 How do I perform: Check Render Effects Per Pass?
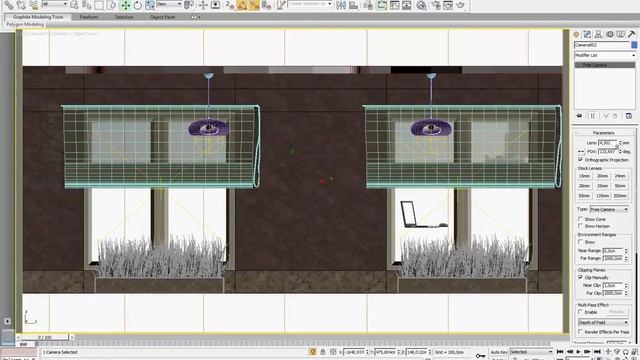(x=580, y=332)
